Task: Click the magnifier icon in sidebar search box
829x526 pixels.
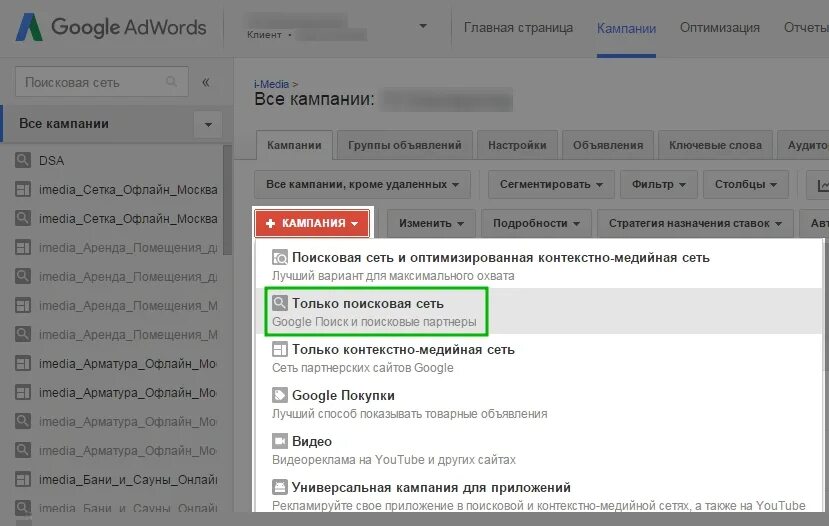Action: 171,81
